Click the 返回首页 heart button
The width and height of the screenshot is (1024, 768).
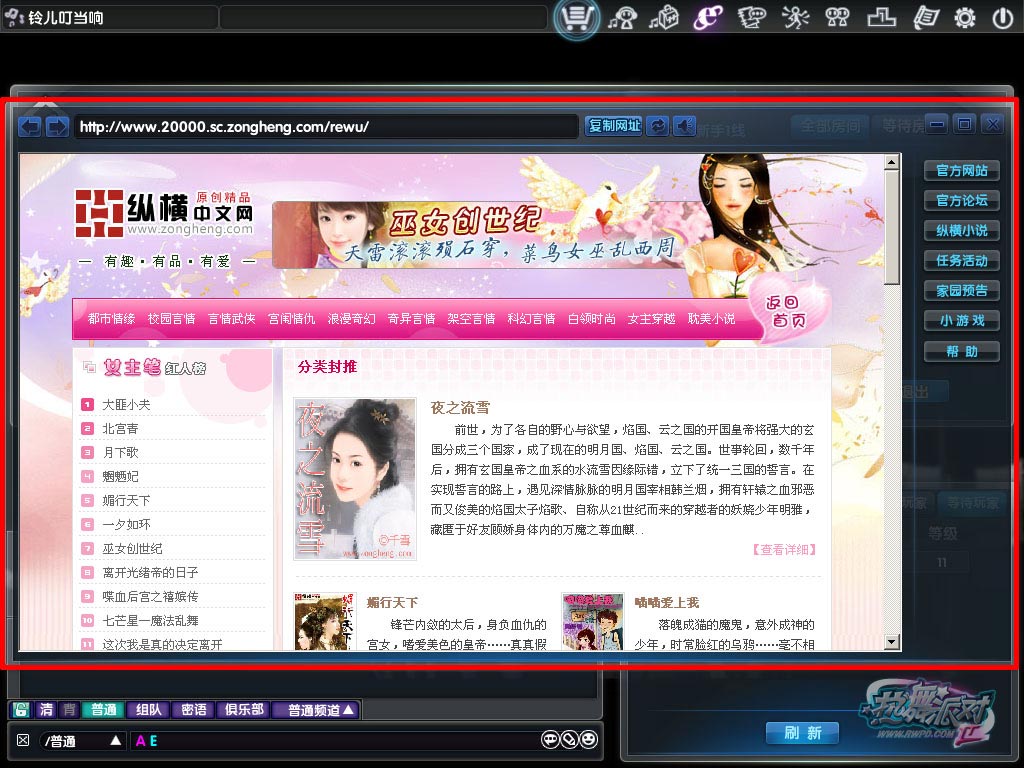coord(788,311)
